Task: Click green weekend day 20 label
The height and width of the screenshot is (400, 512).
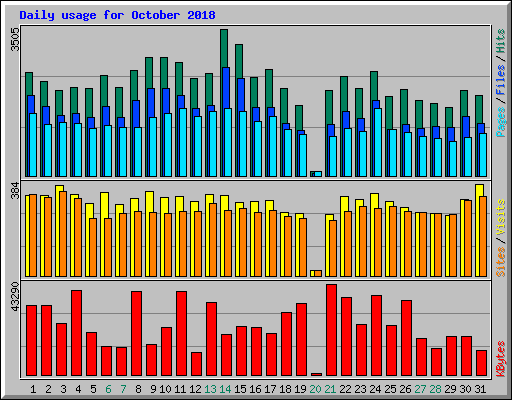Action: point(315,389)
